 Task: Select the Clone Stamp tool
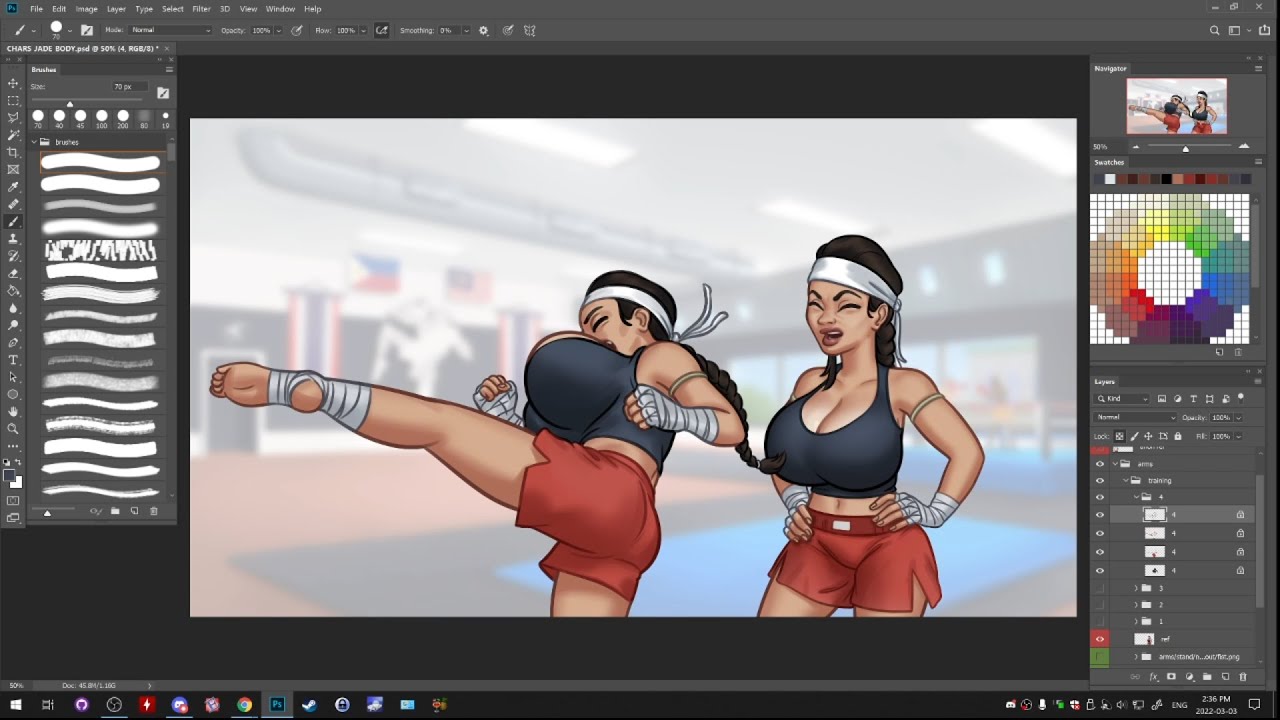click(x=13, y=239)
